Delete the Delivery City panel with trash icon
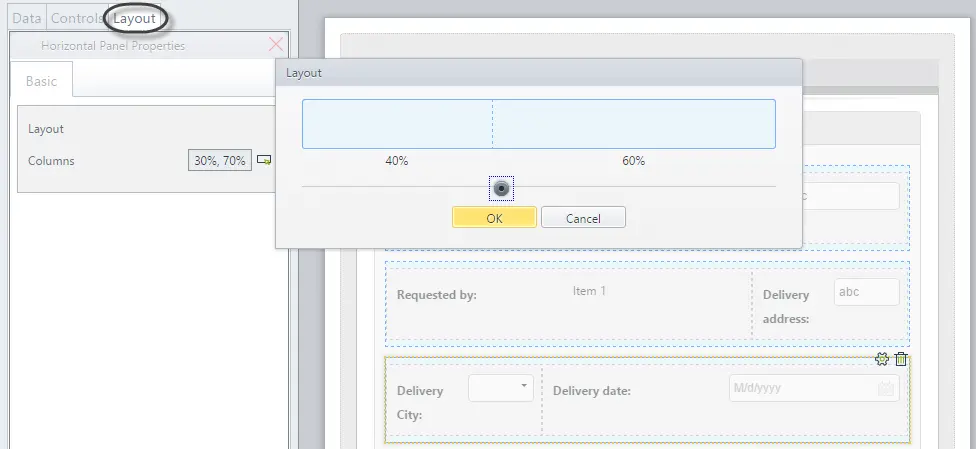Viewport: 976px width, 449px height. click(x=901, y=359)
